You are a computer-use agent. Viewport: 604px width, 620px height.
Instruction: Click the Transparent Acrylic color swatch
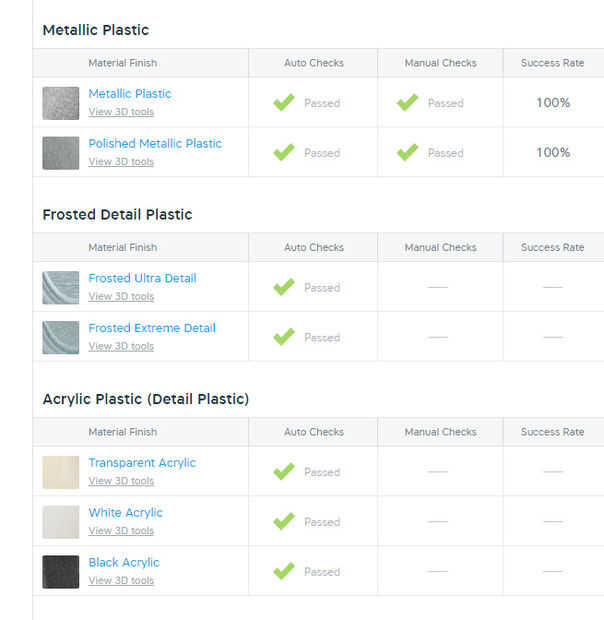pyautogui.click(x=60, y=472)
